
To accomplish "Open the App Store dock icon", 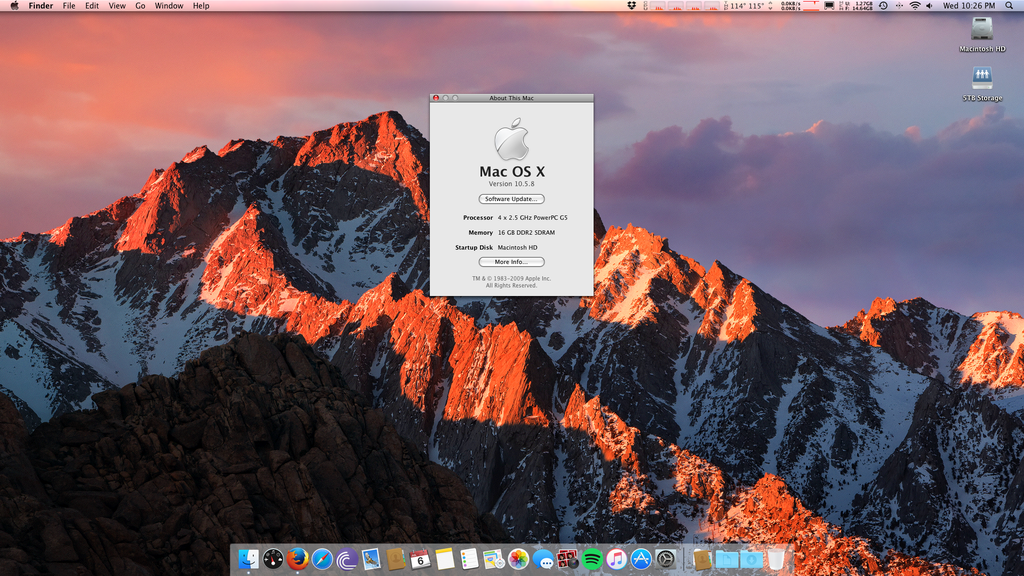I will [x=641, y=559].
